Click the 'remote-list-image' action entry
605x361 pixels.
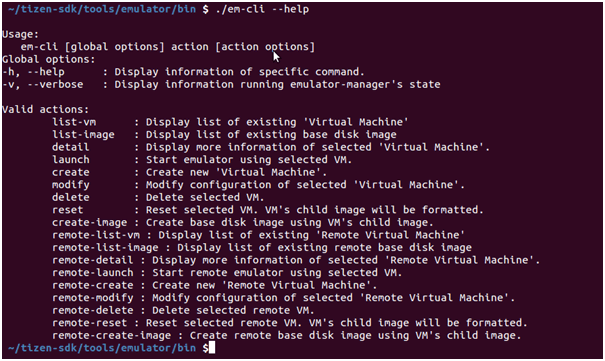105,248
